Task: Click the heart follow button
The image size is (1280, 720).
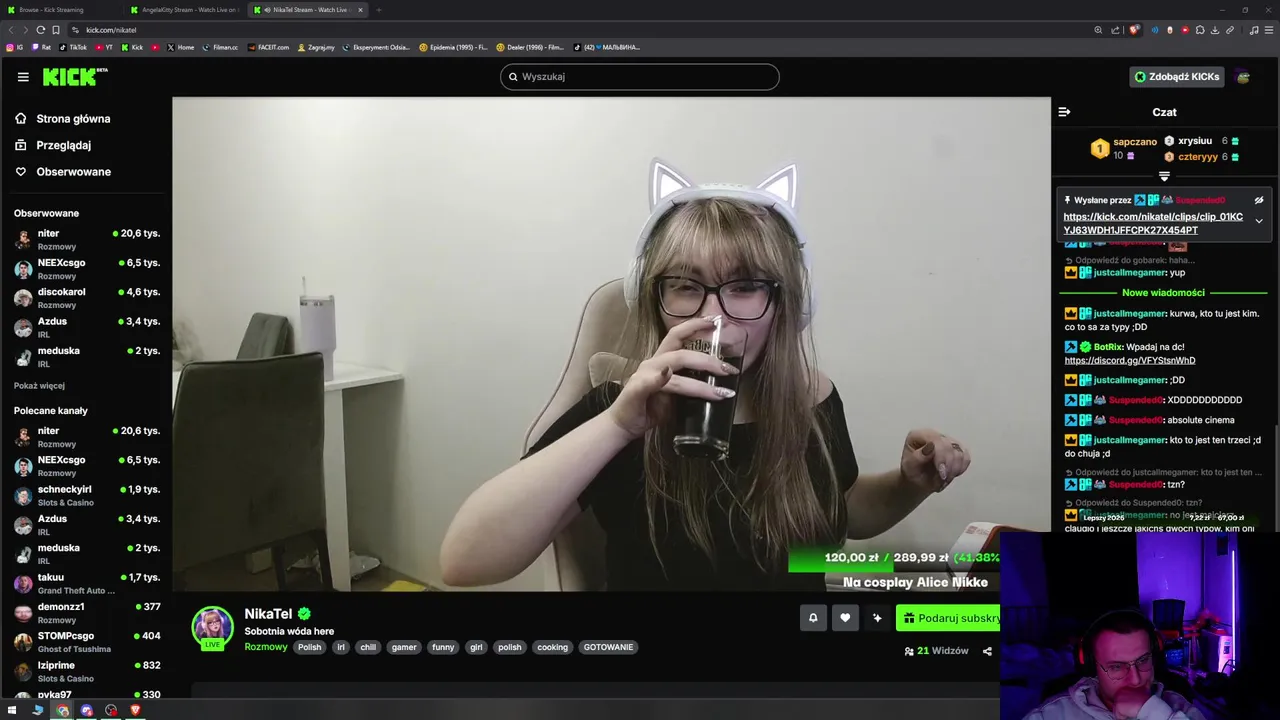Action: (x=845, y=618)
